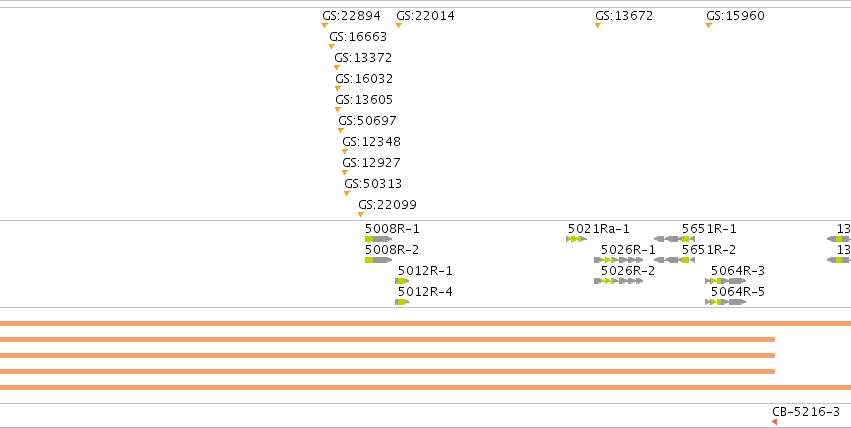Screen dimensions: 851x428
Task: Open the GS:50697 triangle marker
Action: point(340,131)
